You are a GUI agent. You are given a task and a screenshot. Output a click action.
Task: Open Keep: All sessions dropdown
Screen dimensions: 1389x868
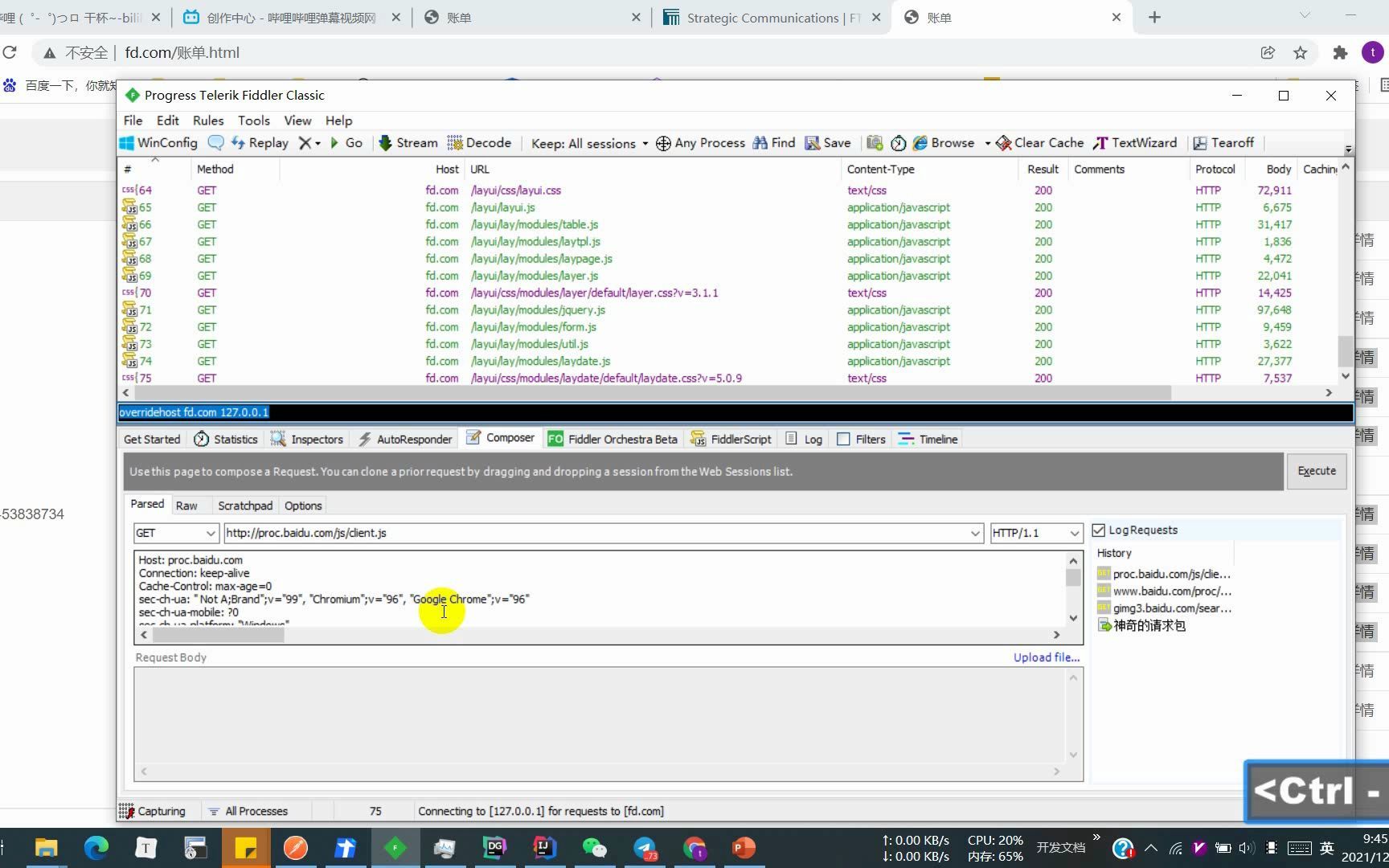tap(589, 143)
